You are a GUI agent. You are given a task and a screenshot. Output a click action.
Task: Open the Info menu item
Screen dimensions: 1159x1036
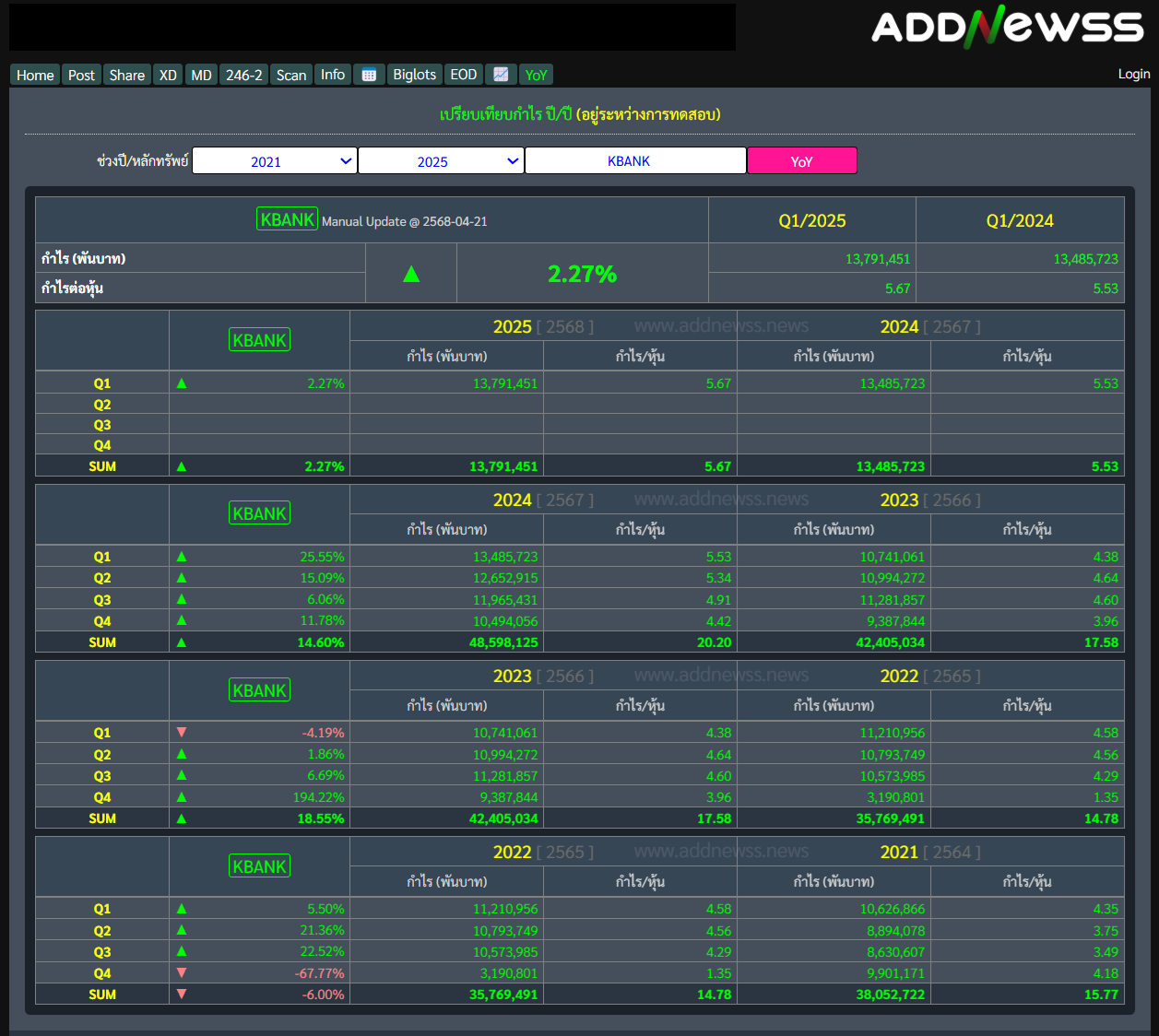point(333,75)
